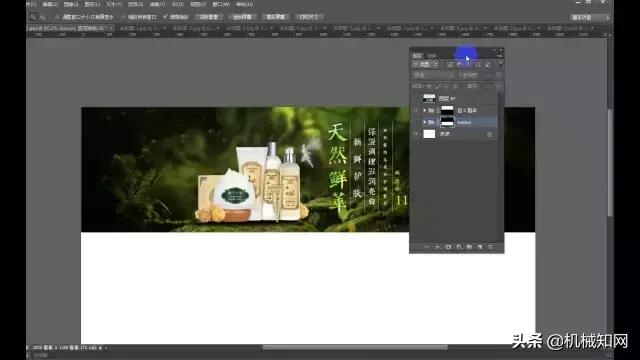Filter layers by shape layer icon

(478, 64)
